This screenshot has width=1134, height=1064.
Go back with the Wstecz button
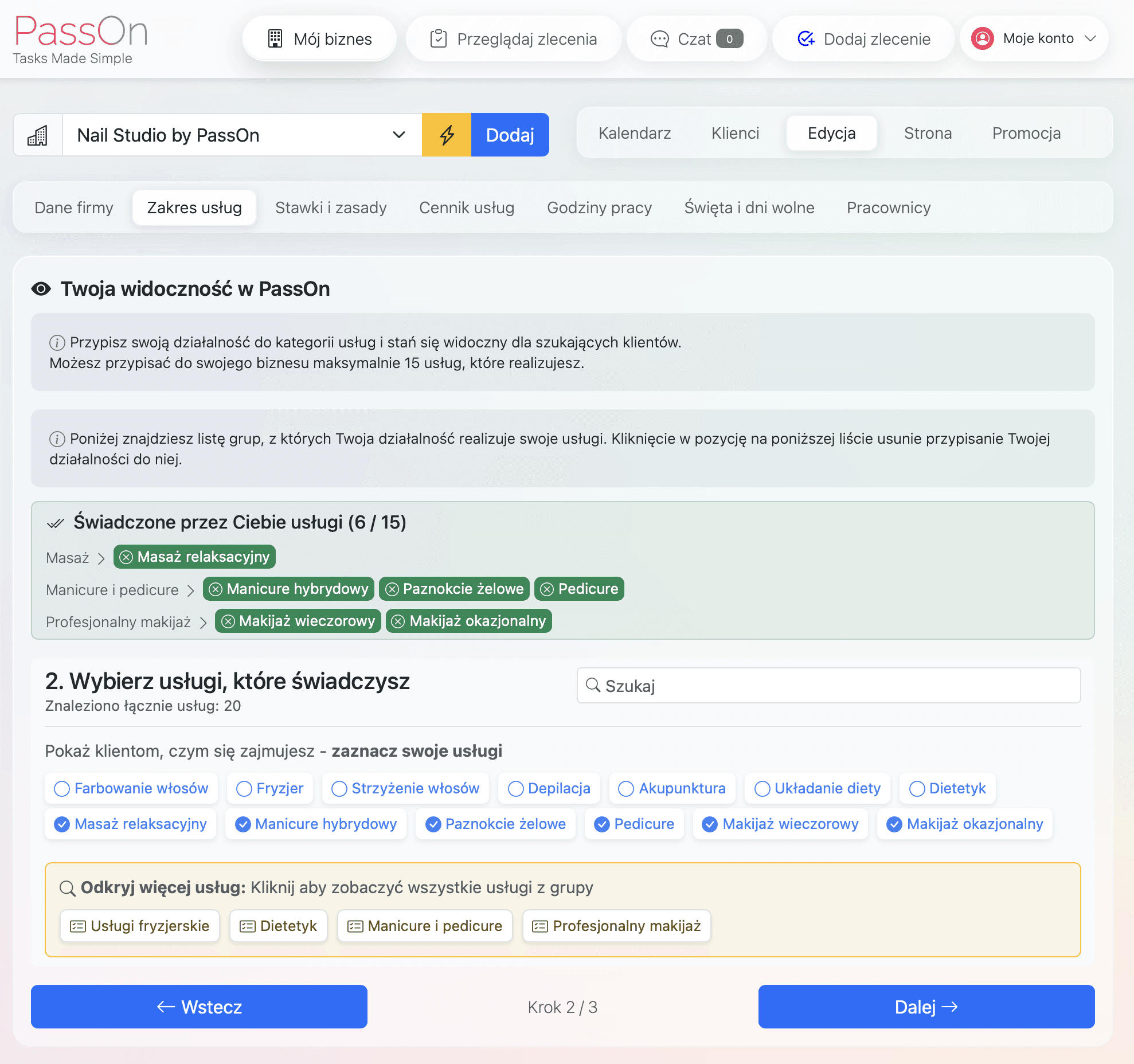pyautogui.click(x=199, y=1007)
